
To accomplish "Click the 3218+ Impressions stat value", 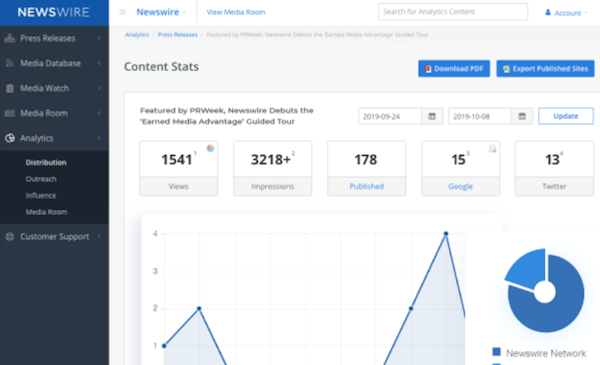I will [271, 160].
